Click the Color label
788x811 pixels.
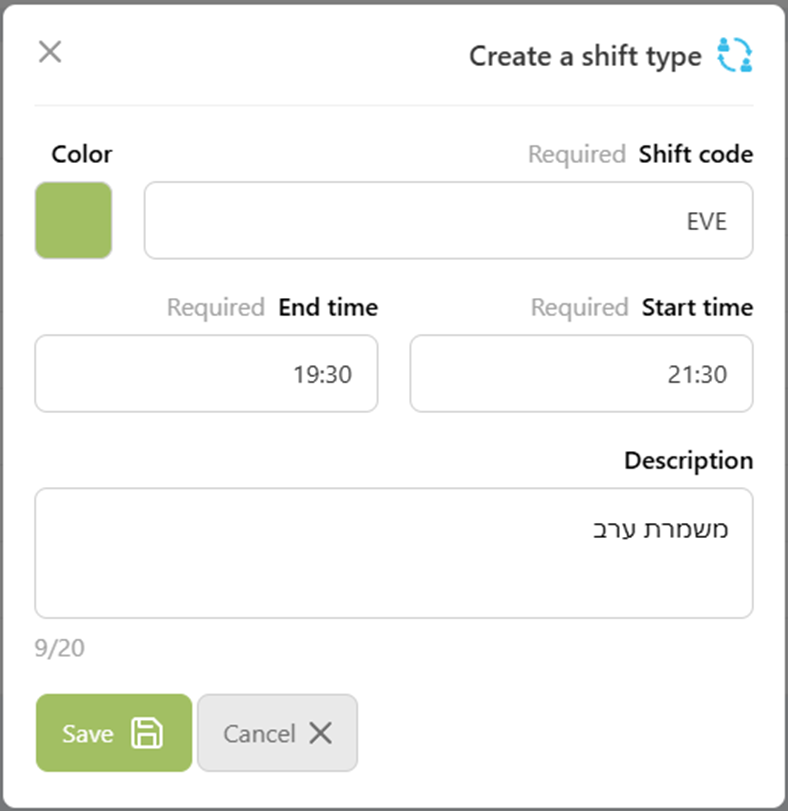coord(82,154)
